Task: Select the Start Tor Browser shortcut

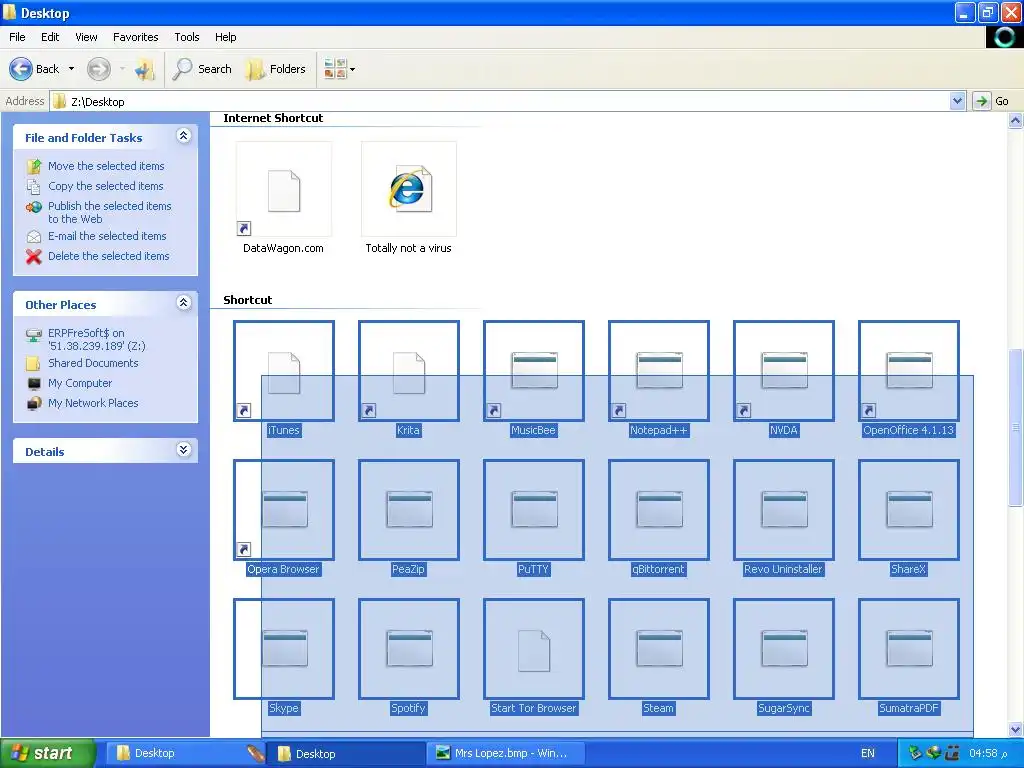Action: coord(534,649)
